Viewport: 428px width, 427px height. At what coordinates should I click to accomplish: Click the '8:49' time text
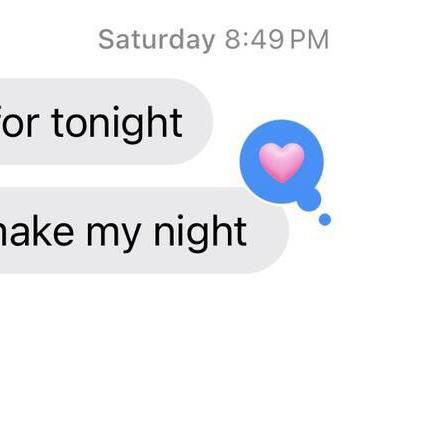[254, 40]
